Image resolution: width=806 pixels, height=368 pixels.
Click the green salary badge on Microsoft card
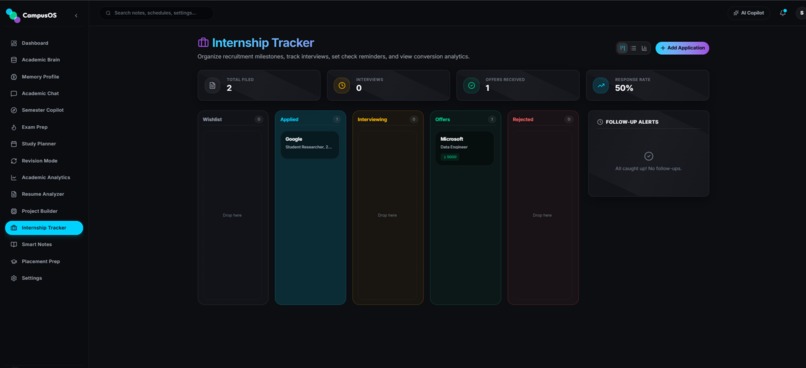[450, 157]
